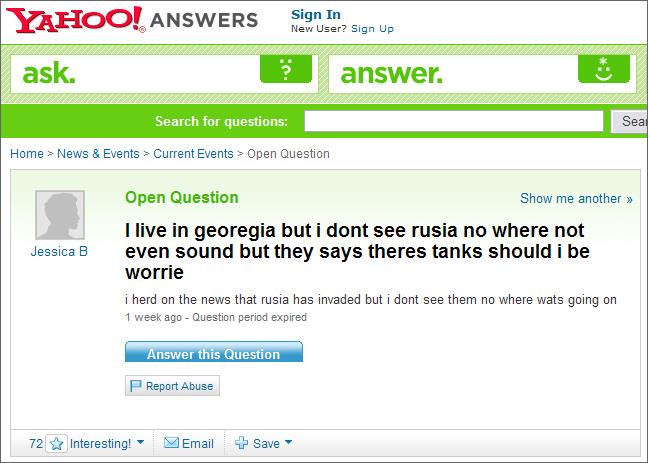The width and height of the screenshot is (648, 463).
Task: Open Jessica B's avatar thumbnail
Action: (59, 215)
